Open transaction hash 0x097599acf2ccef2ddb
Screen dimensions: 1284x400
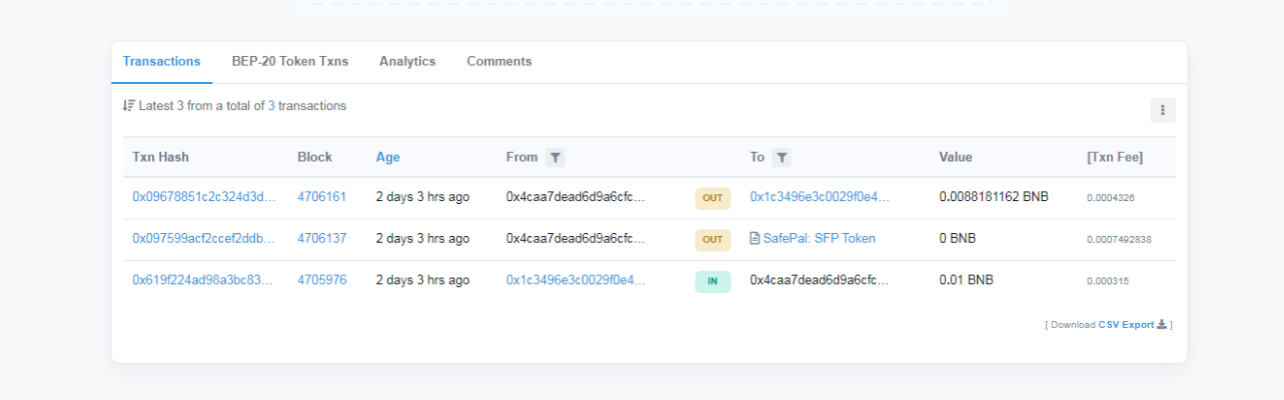tap(203, 239)
